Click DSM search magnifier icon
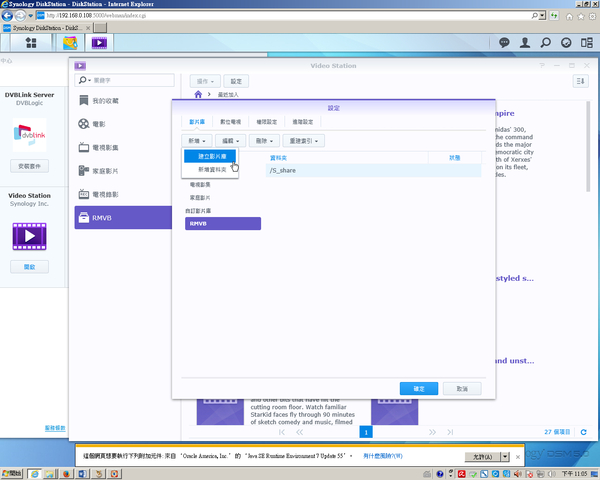600x480 pixels. click(x=546, y=43)
